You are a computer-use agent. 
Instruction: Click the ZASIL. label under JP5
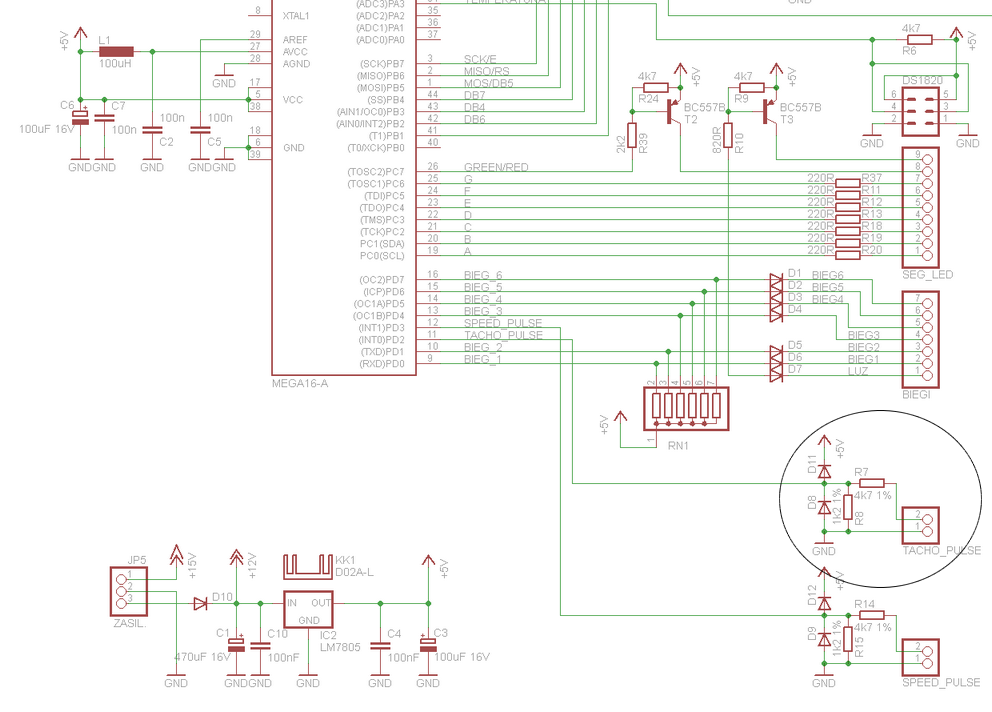pos(130,623)
